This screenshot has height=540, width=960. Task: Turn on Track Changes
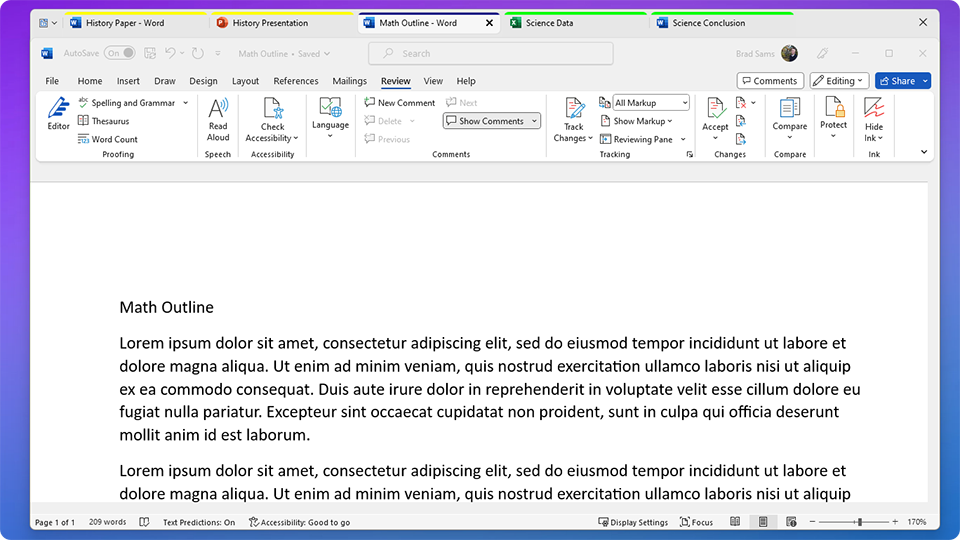click(x=573, y=119)
